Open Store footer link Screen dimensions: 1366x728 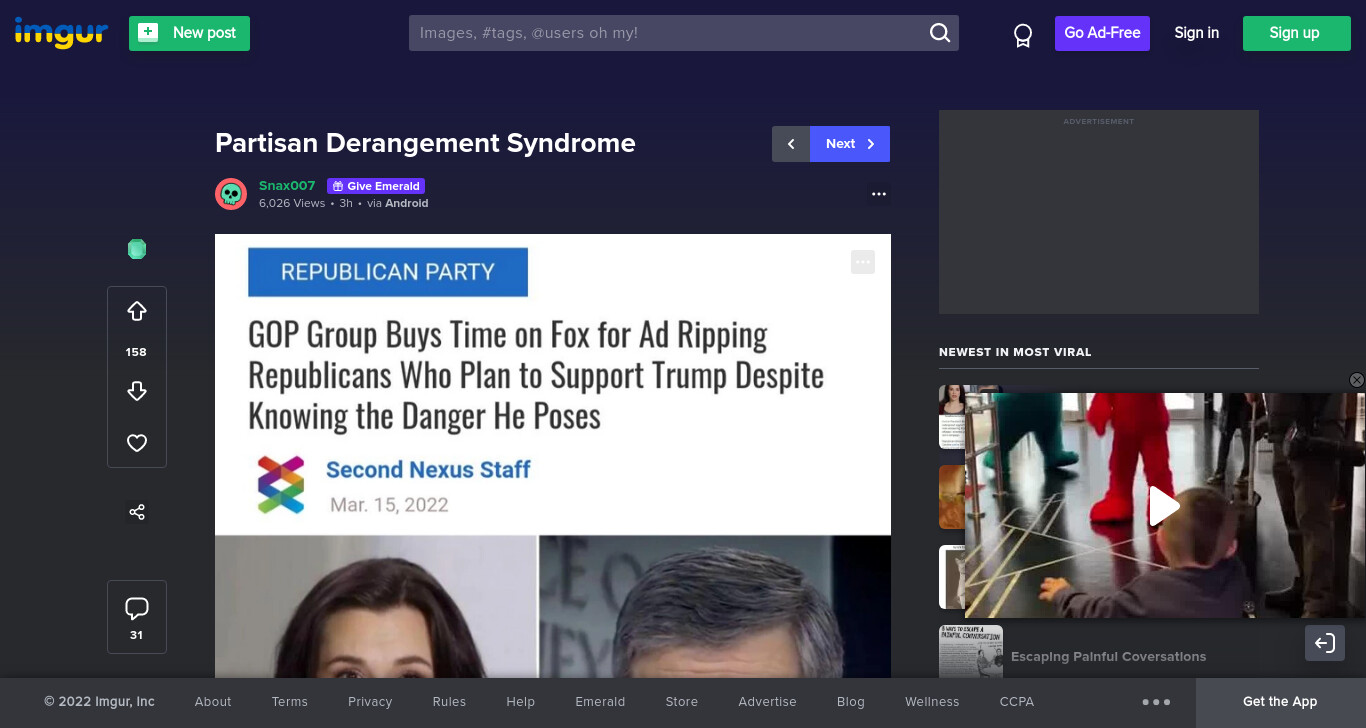(682, 702)
